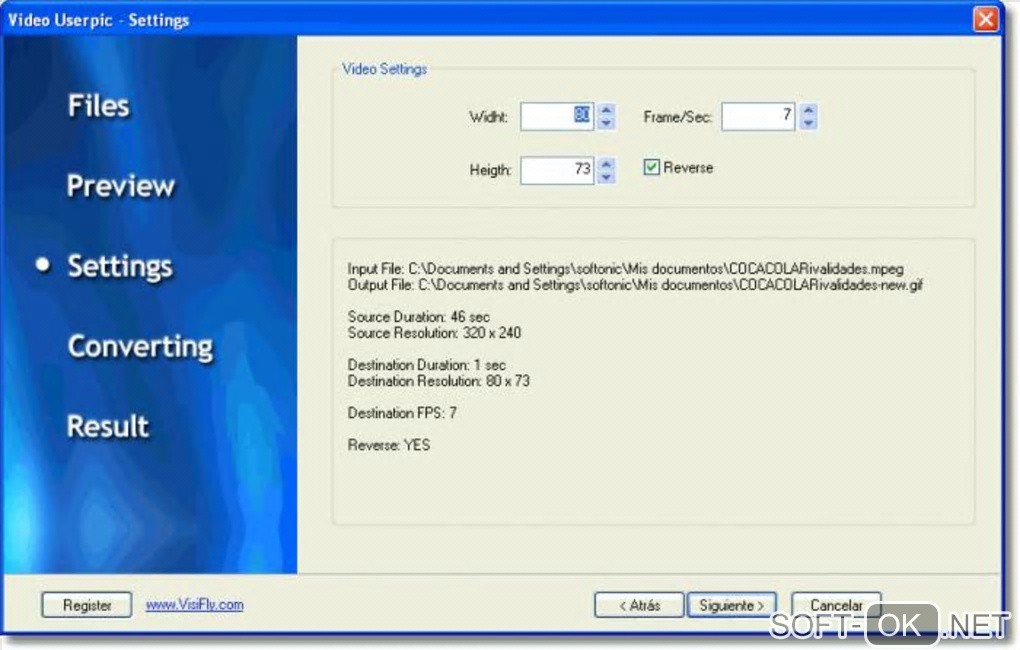1020x650 pixels.
Task: Decrease the Widht value with down arrow
Action: (606, 123)
